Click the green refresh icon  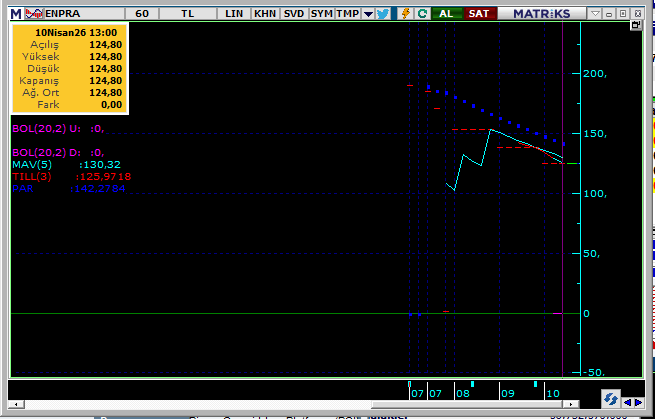[x=422, y=14]
